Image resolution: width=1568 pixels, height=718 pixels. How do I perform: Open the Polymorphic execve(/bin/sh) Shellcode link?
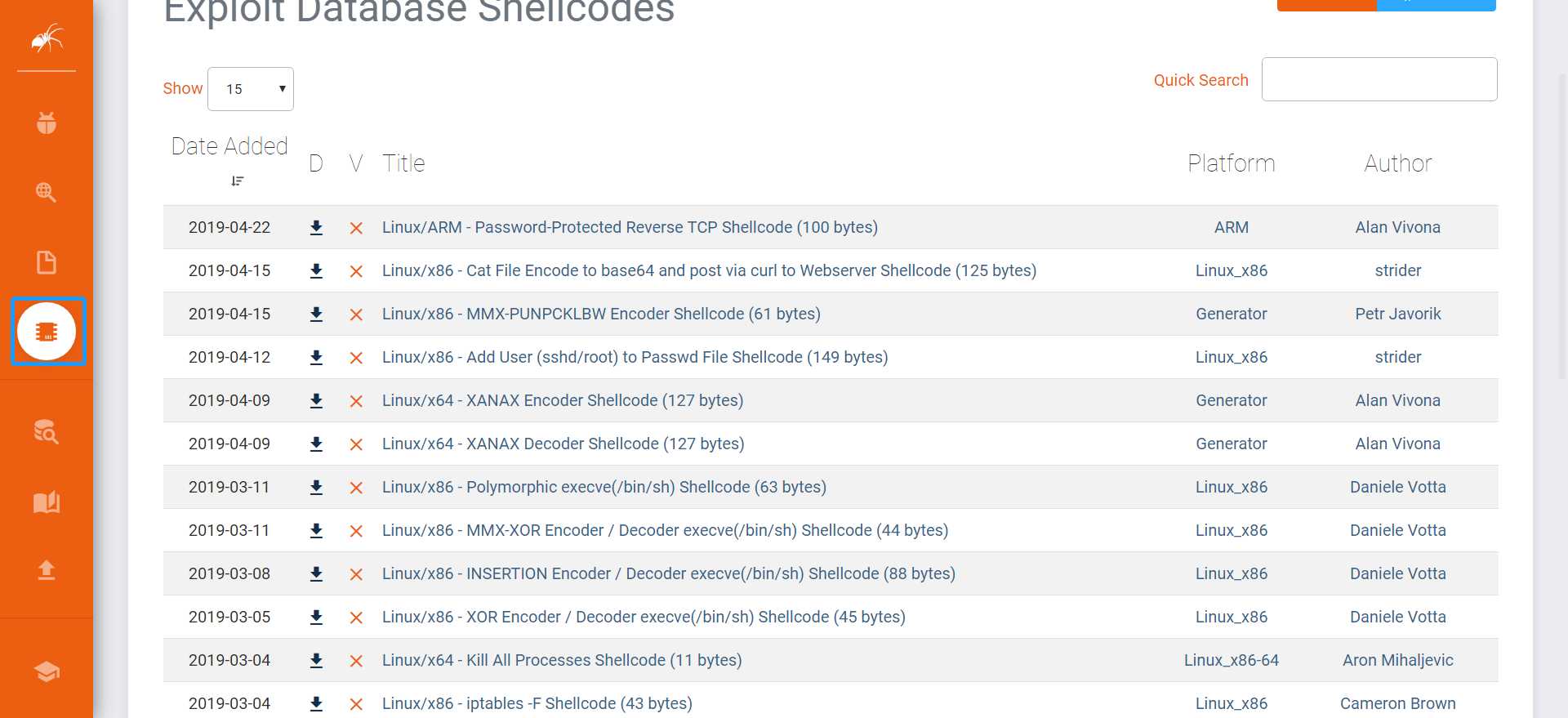click(604, 487)
